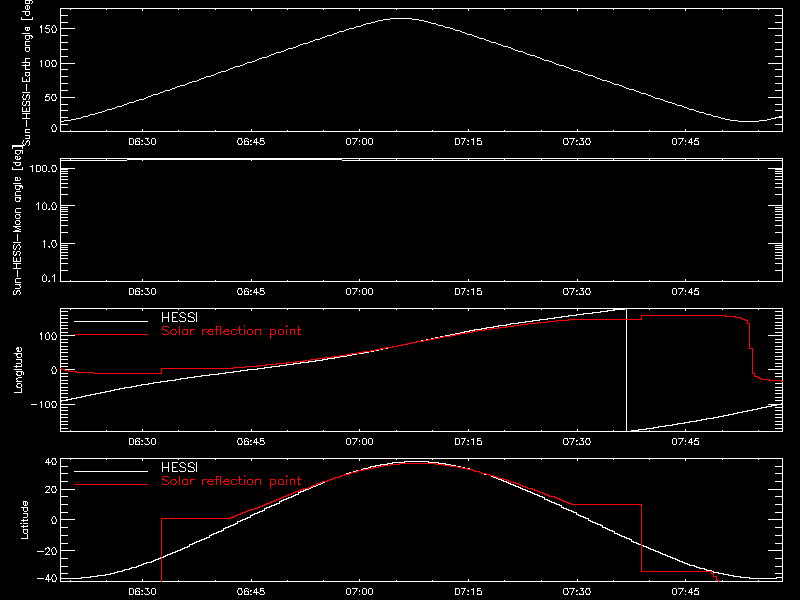This screenshot has height=600, width=800.
Task: Click the 100 tick on Longitude axis
Action: click(48, 336)
